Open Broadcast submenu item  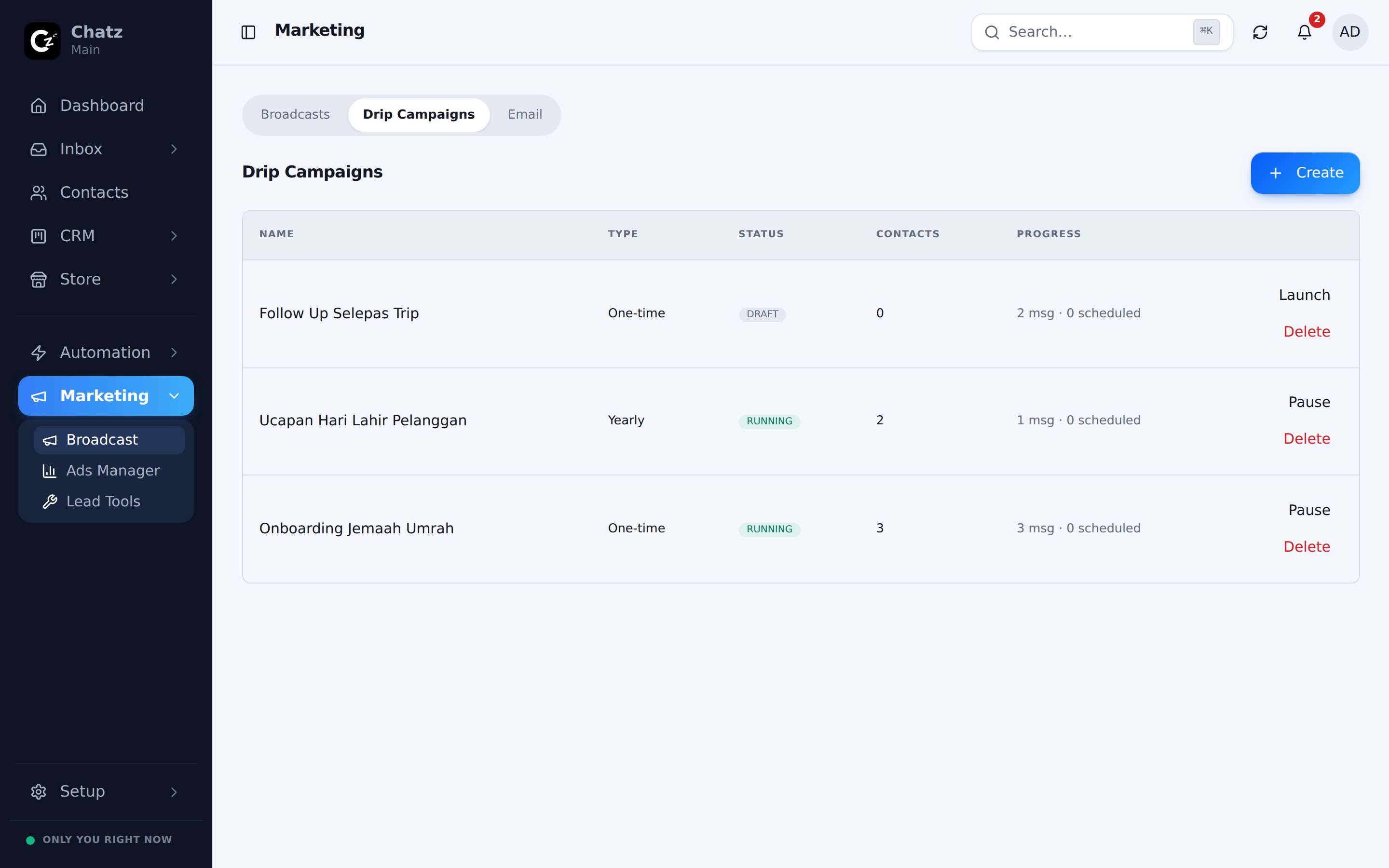(x=109, y=440)
